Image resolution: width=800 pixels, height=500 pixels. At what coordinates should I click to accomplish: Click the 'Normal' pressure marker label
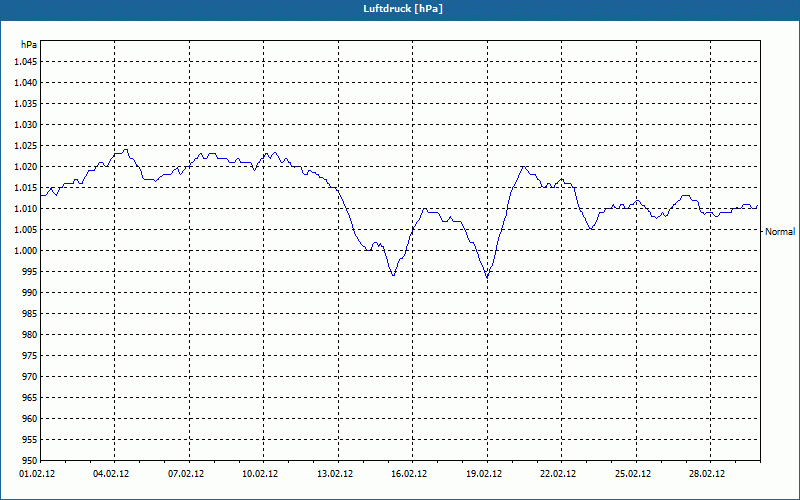(780, 232)
